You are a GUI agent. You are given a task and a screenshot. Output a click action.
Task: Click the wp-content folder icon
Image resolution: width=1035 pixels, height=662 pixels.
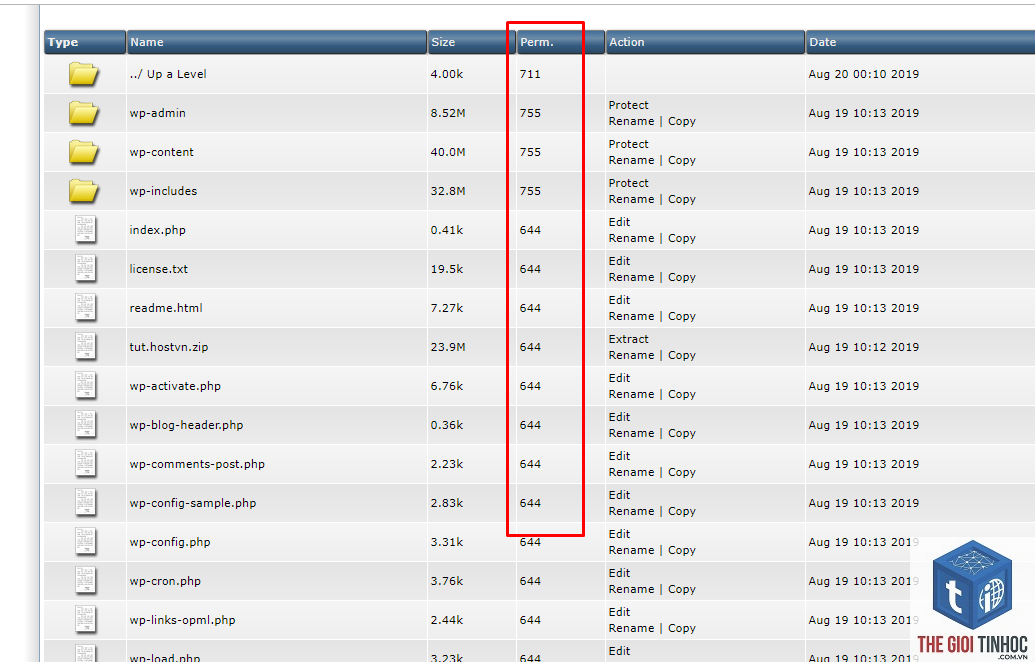tap(84, 151)
